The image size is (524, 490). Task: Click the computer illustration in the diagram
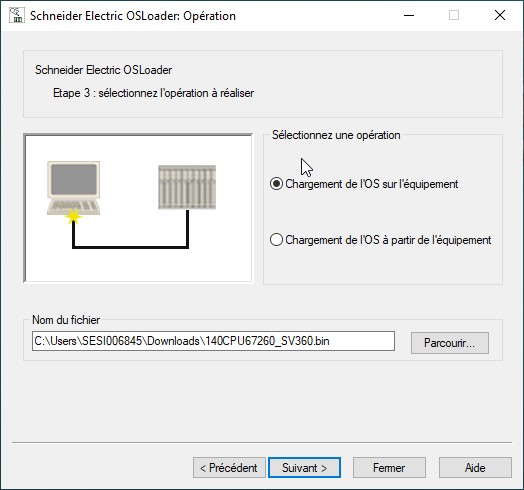click(x=74, y=189)
